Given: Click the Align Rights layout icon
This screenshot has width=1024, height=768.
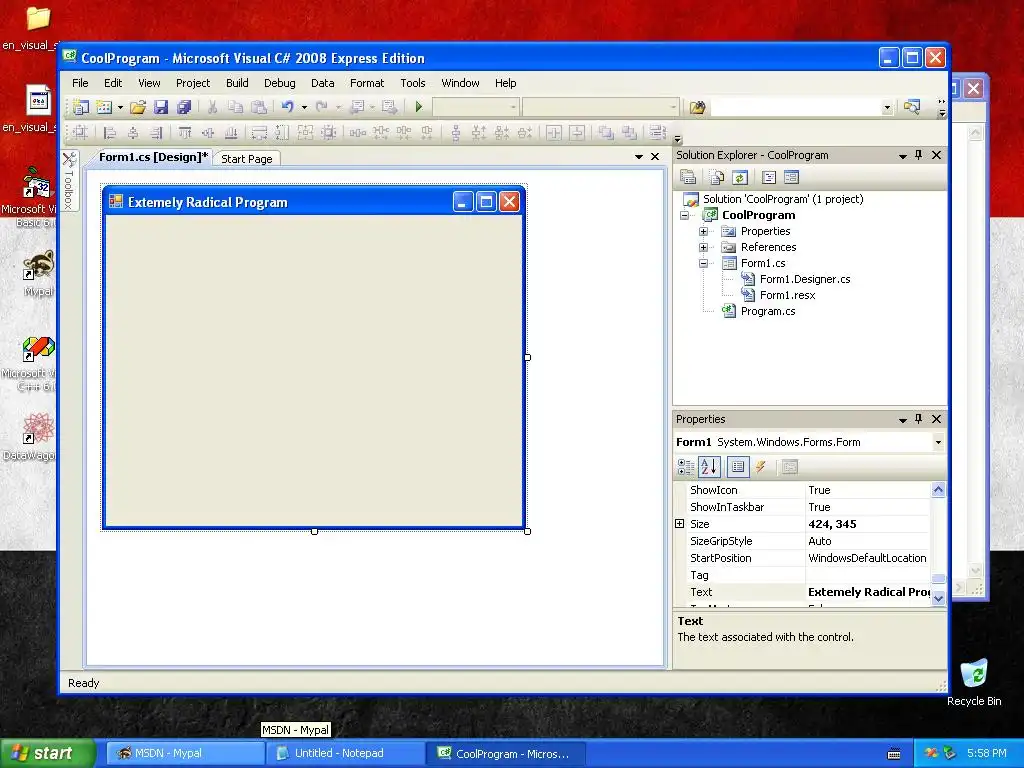Looking at the screenshot, I should click(156, 133).
